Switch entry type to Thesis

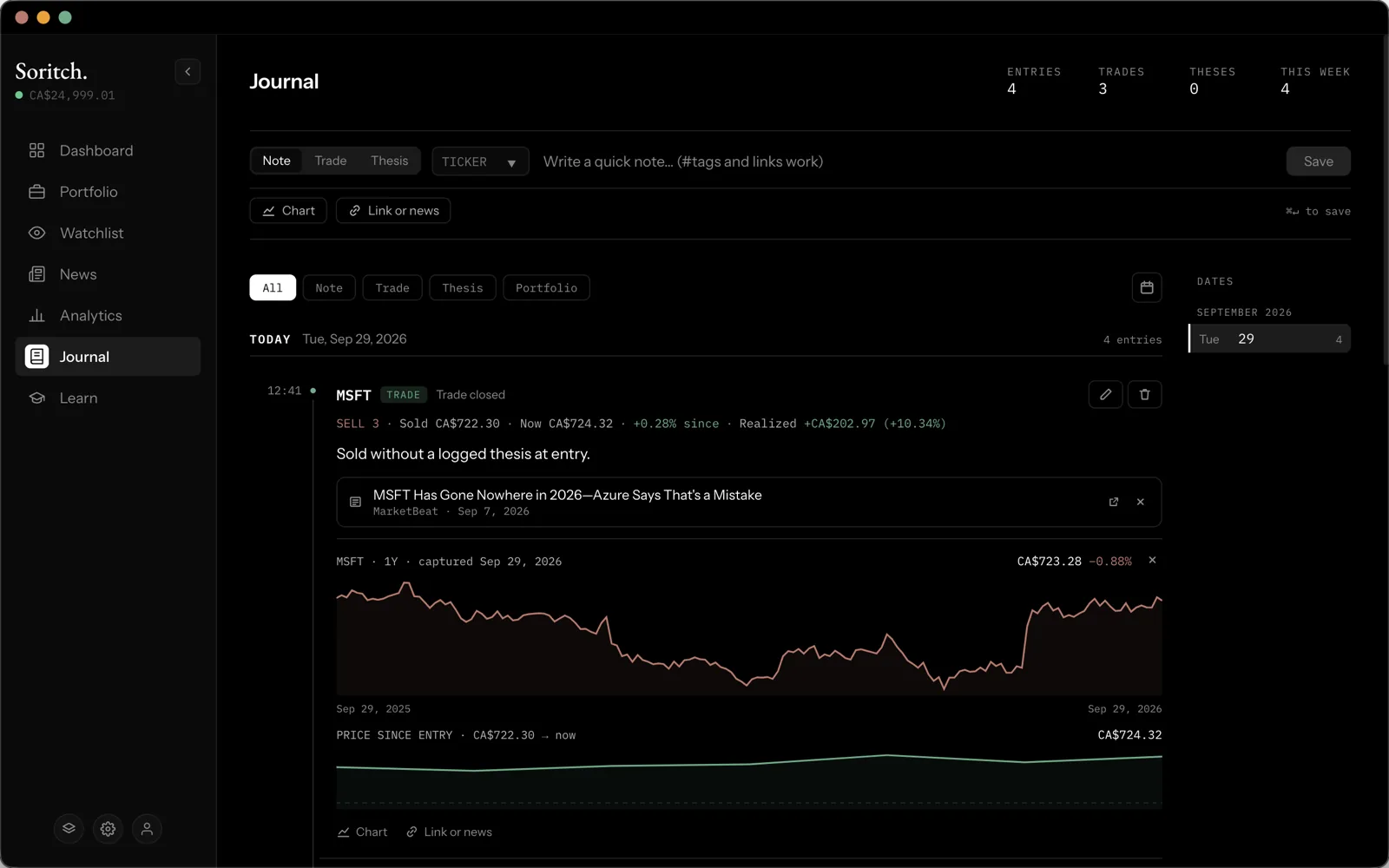click(x=389, y=161)
